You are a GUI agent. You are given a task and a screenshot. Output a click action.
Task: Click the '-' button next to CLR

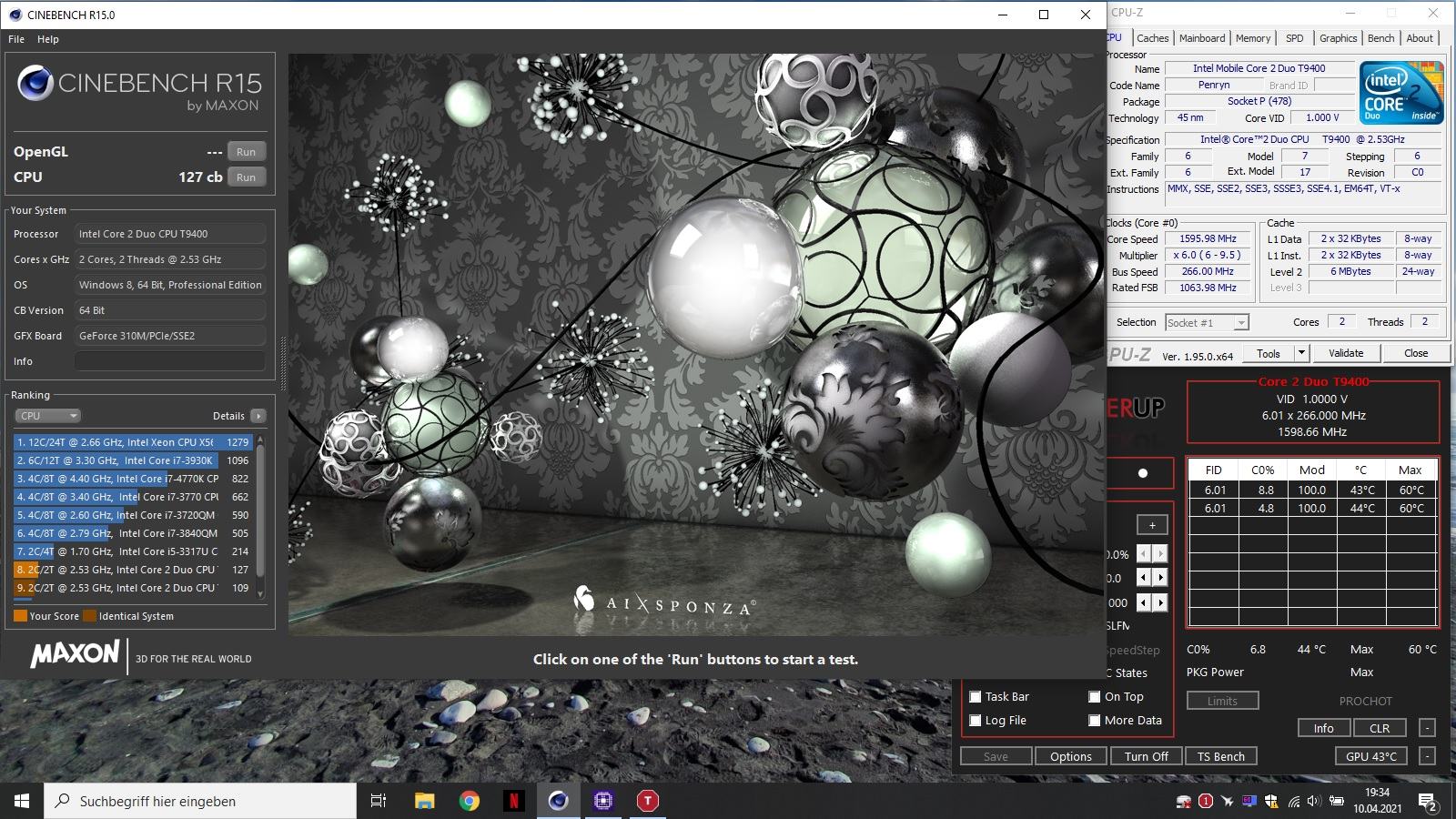(1427, 728)
